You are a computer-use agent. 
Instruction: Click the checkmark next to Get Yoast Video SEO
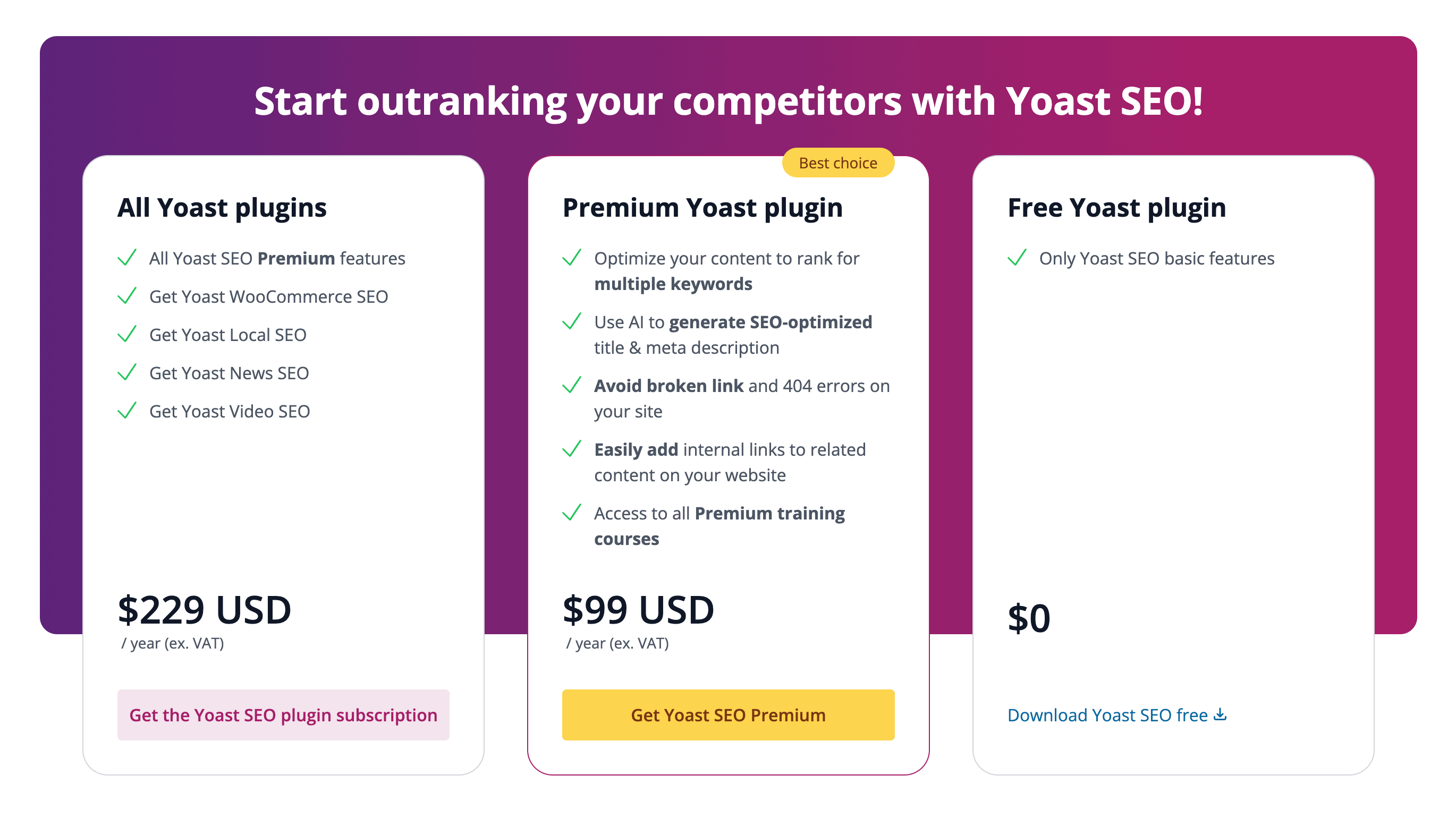[126, 411]
